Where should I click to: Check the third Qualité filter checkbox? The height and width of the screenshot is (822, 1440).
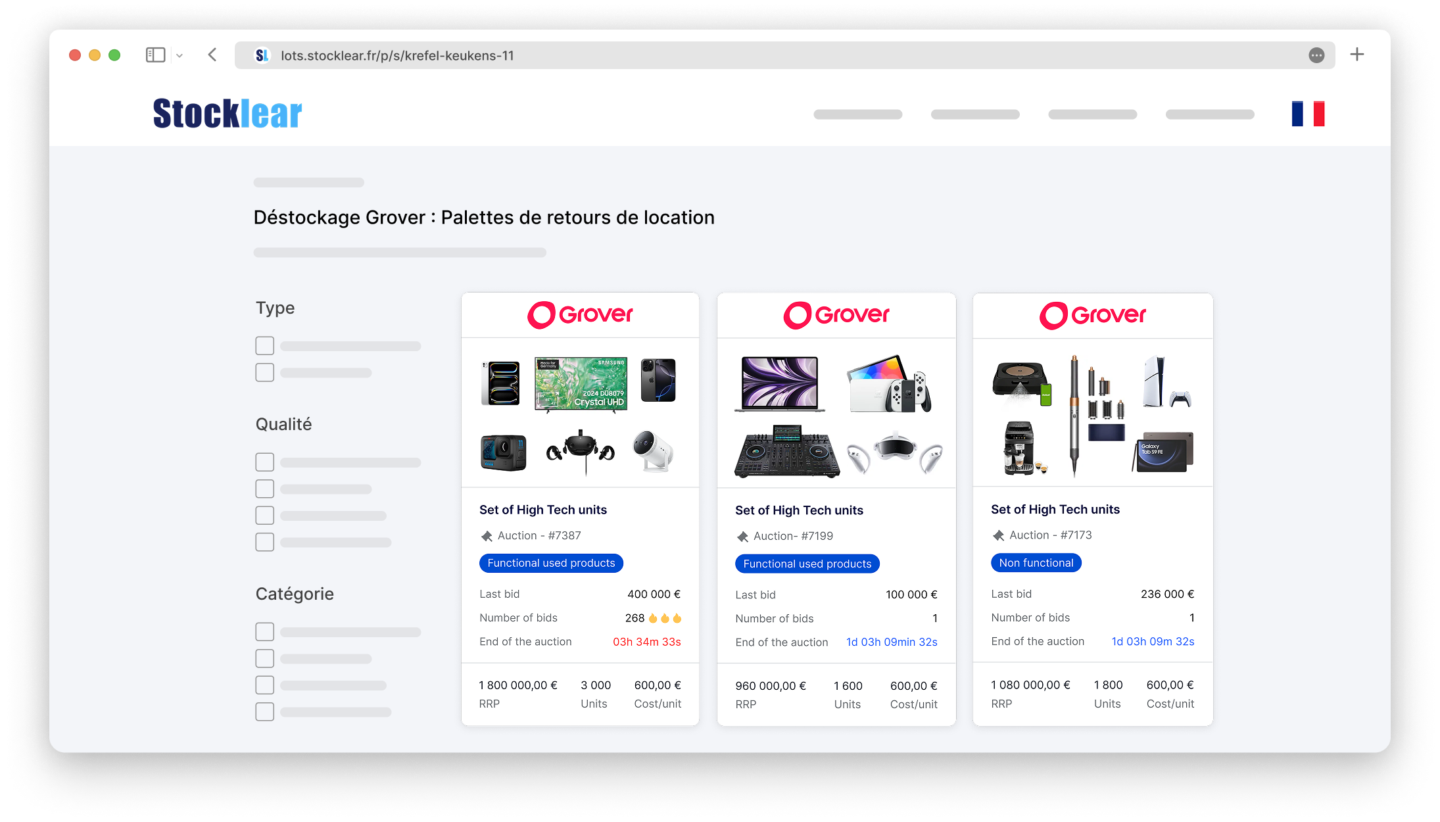pyautogui.click(x=264, y=516)
